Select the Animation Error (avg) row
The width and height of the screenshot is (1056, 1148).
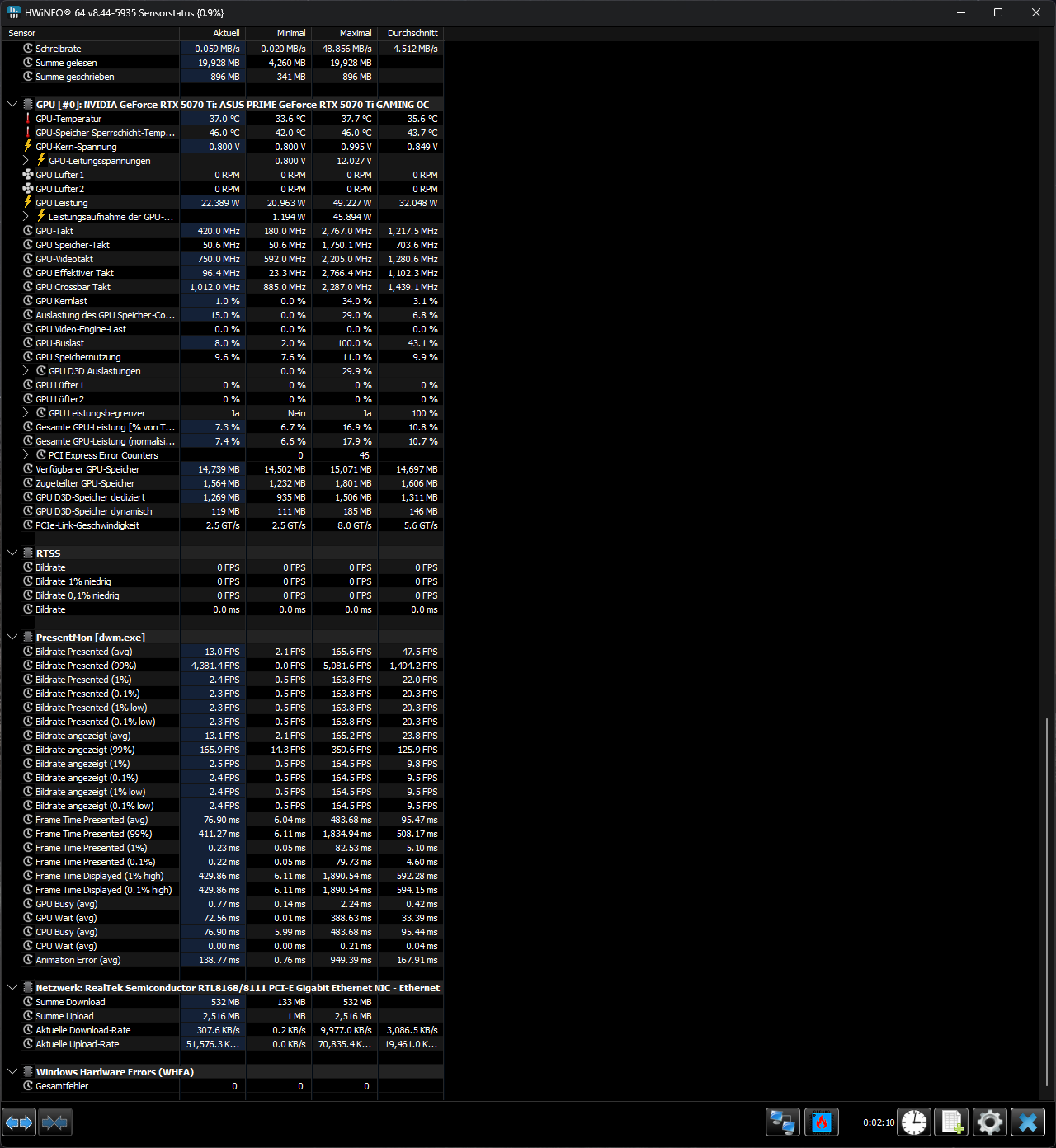coord(222,960)
